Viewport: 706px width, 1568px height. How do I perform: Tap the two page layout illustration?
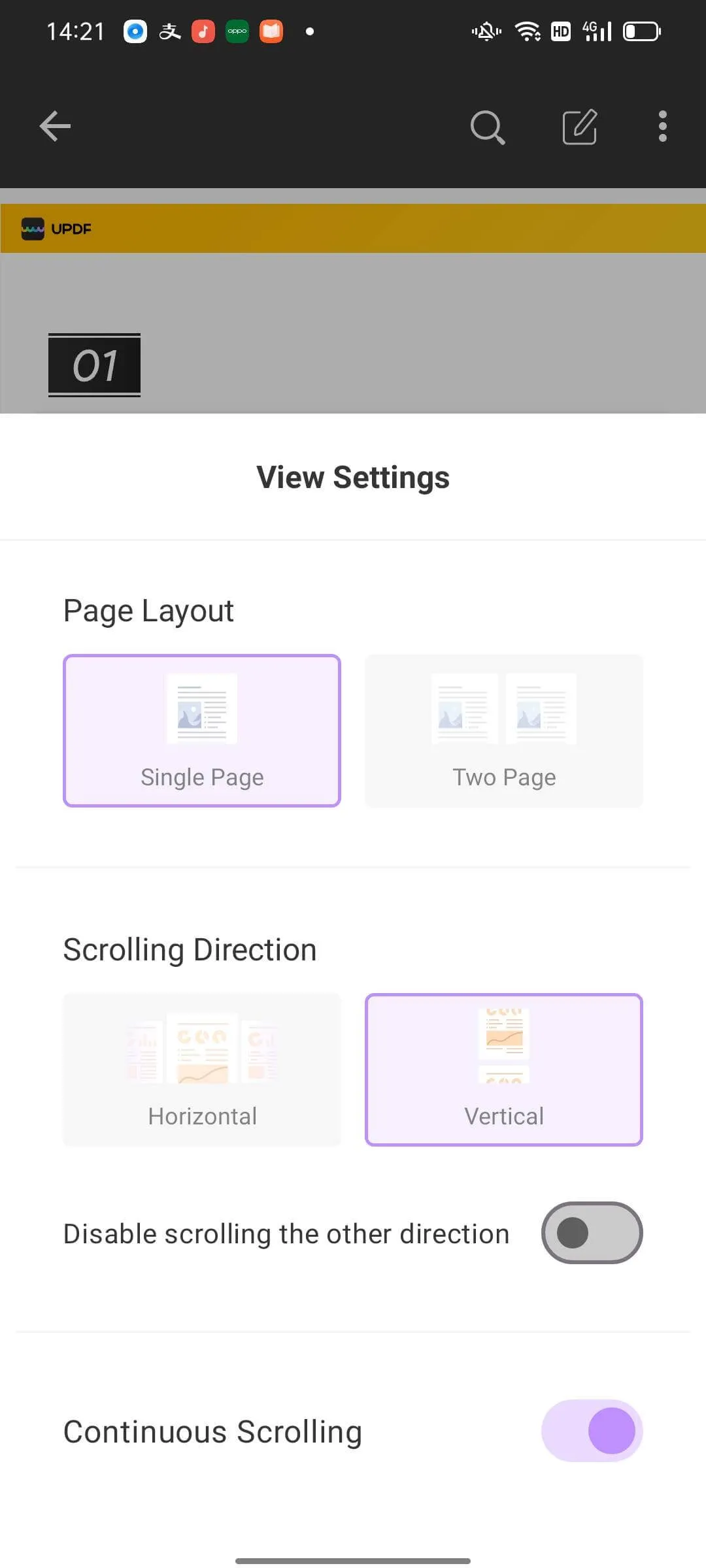click(504, 709)
